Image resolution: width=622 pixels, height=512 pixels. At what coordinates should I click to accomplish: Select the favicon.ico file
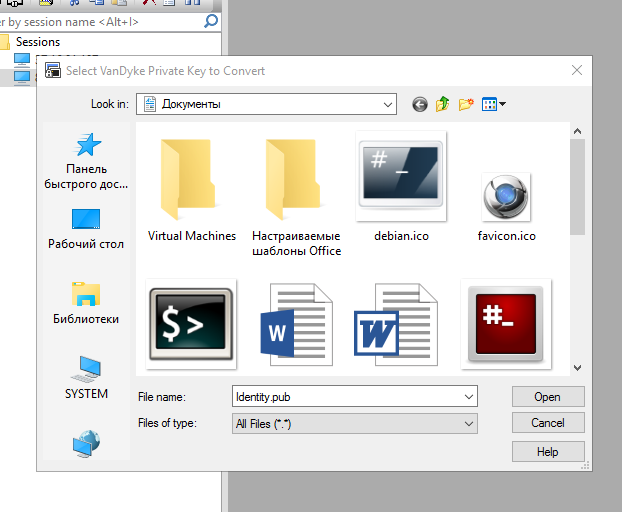pos(506,196)
